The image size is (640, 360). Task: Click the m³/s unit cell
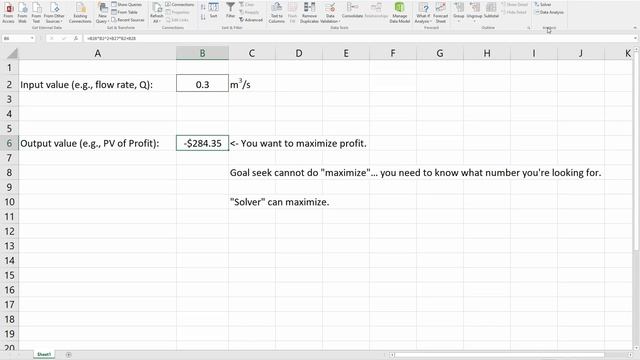tap(252, 84)
